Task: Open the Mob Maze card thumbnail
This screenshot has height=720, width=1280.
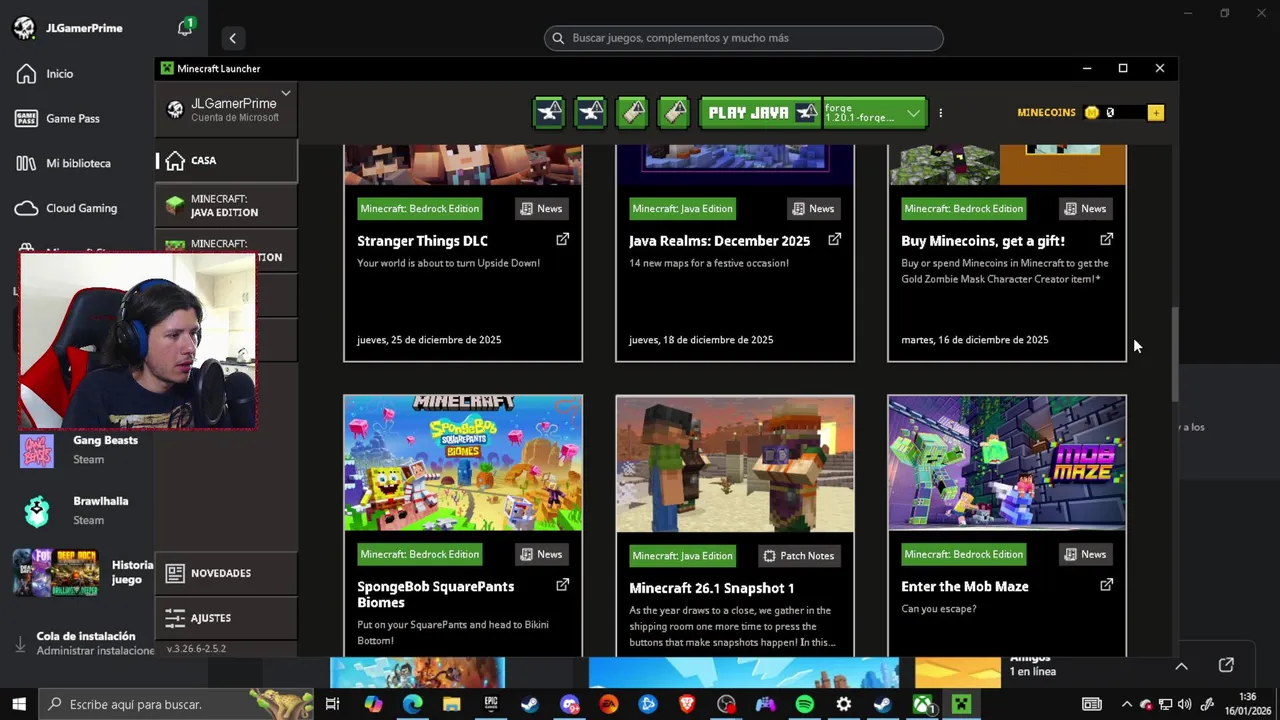Action: [x=1007, y=463]
